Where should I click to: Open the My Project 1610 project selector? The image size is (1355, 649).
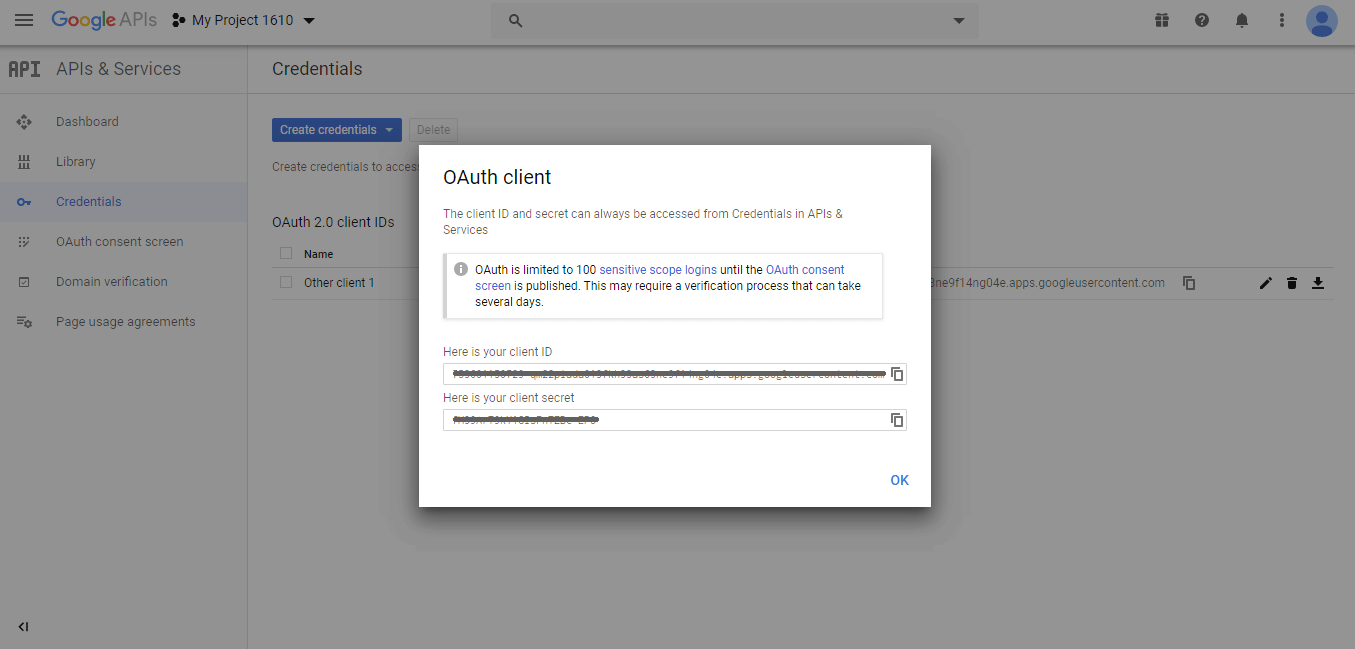point(243,20)
